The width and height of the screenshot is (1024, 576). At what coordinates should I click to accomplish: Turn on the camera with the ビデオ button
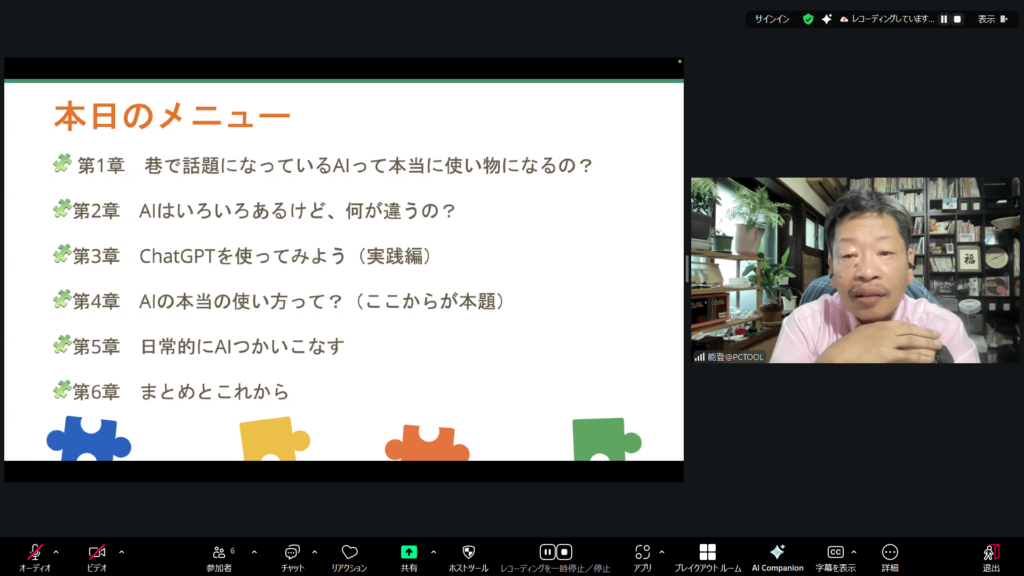(97, 553)
